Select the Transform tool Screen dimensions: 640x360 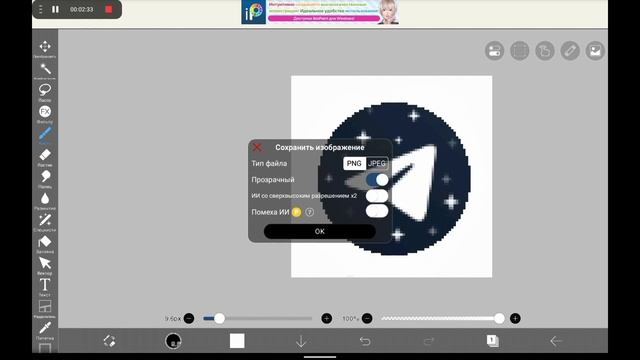coord(45,47)
